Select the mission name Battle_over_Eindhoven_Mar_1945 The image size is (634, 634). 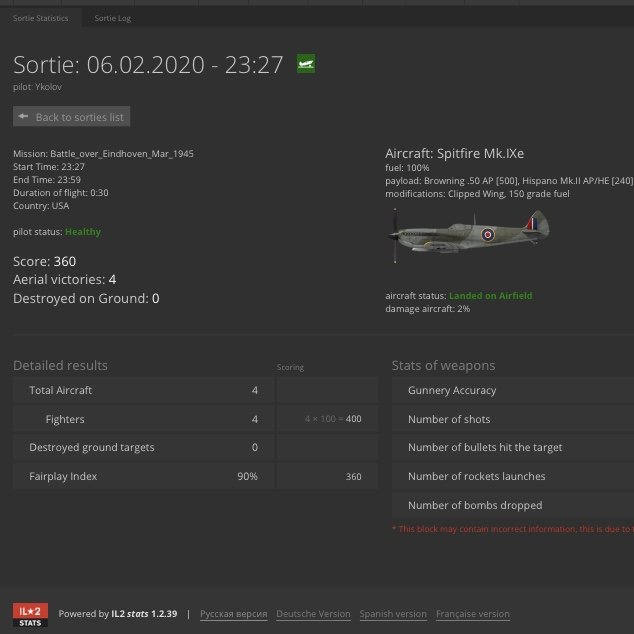(x=122, y=154)
